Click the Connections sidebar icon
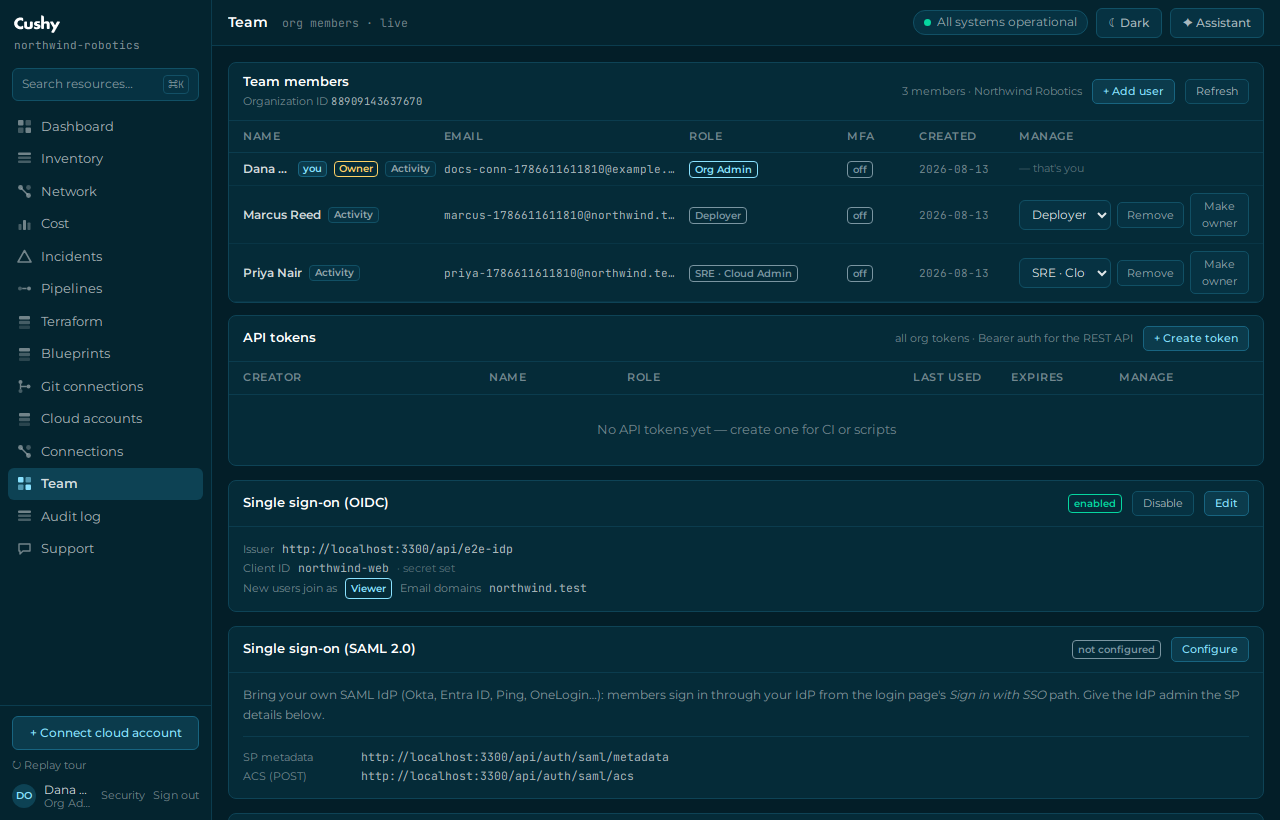This screenshot has height=820, width=1280. click(24, 451)
